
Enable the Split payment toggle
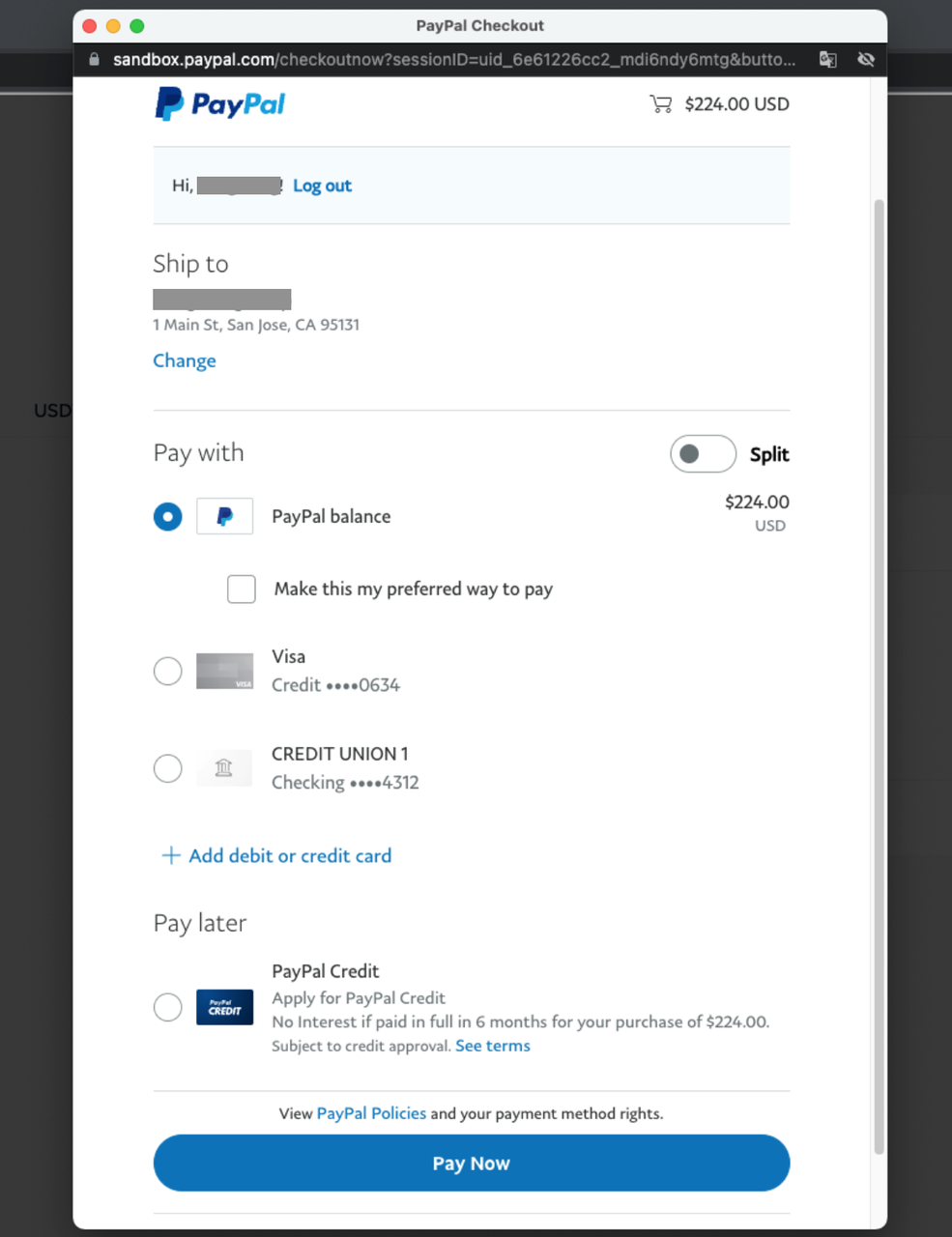(x=704, y=453)
